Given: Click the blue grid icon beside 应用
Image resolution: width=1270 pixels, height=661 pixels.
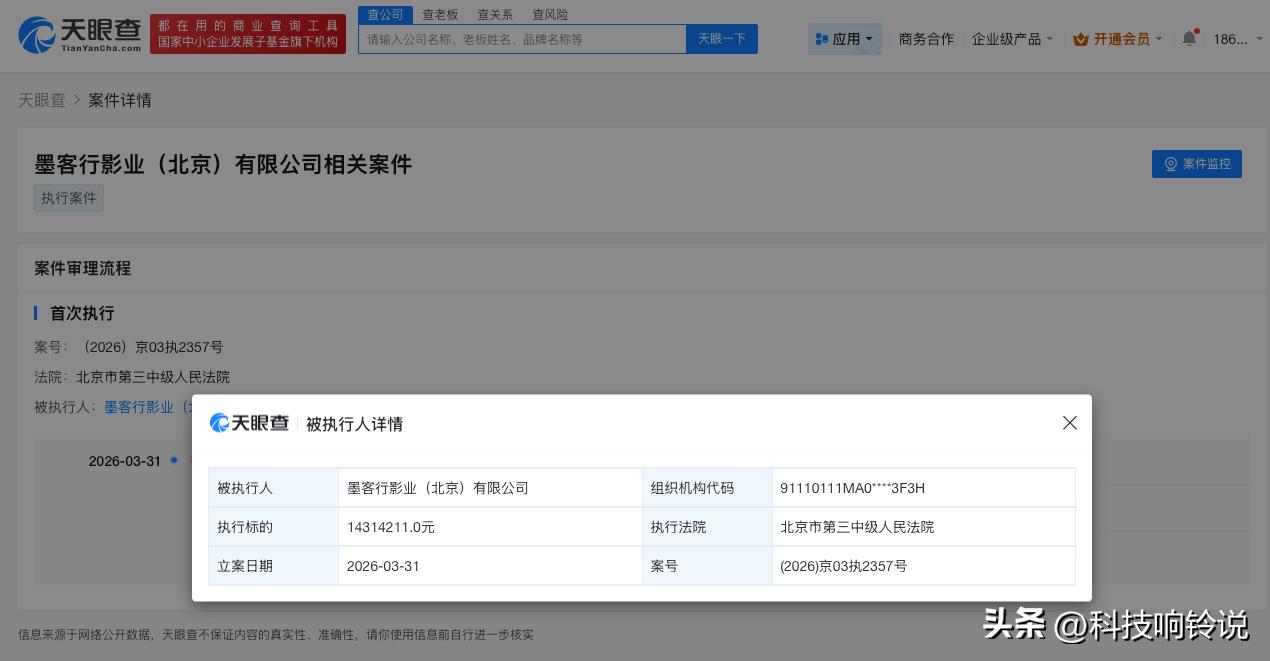Looking at the screenshot, I should (820, 38).
